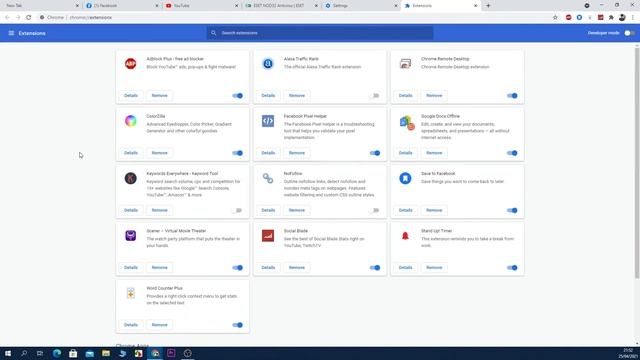Click the Chrome Remote Desktop extension icon
Viewport: 640px width, 360px height.
click(x=405, y=64)
